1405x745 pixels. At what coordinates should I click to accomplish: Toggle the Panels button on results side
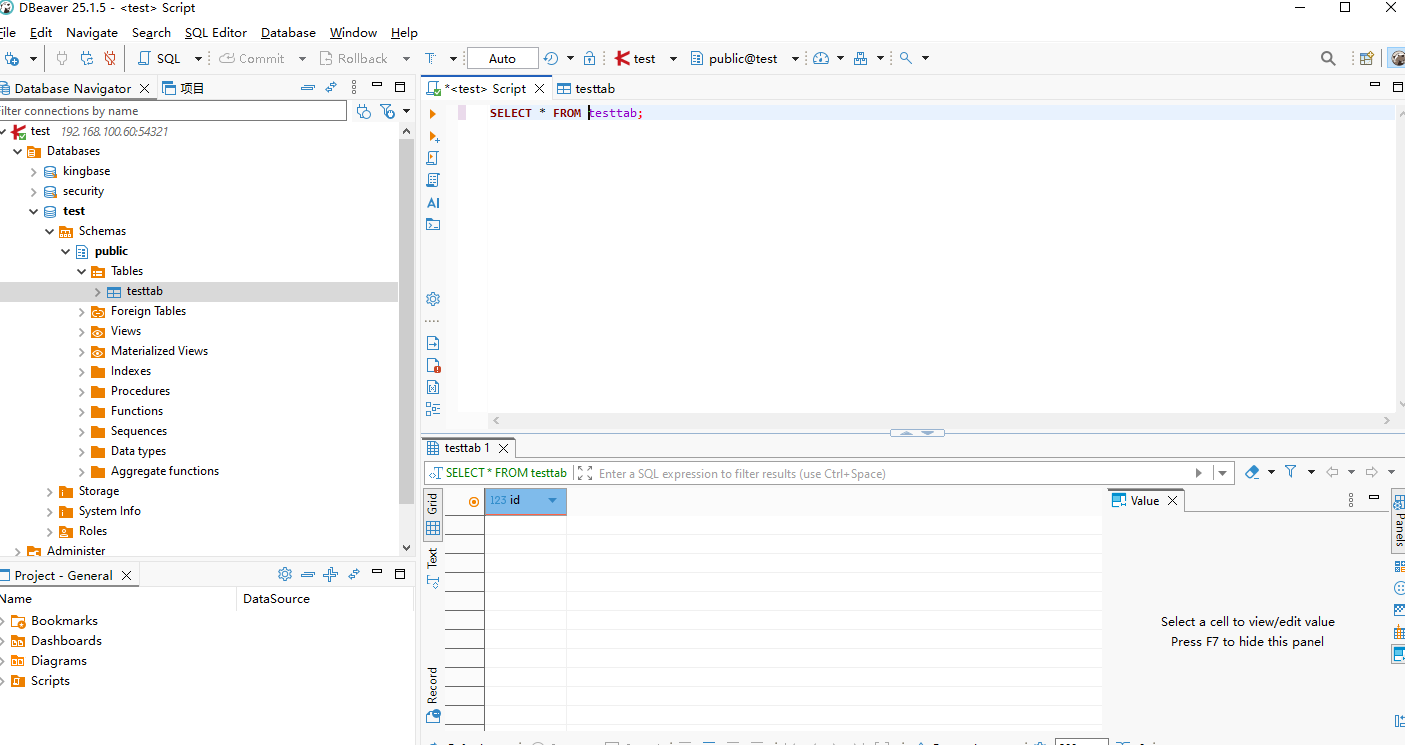1398,520
